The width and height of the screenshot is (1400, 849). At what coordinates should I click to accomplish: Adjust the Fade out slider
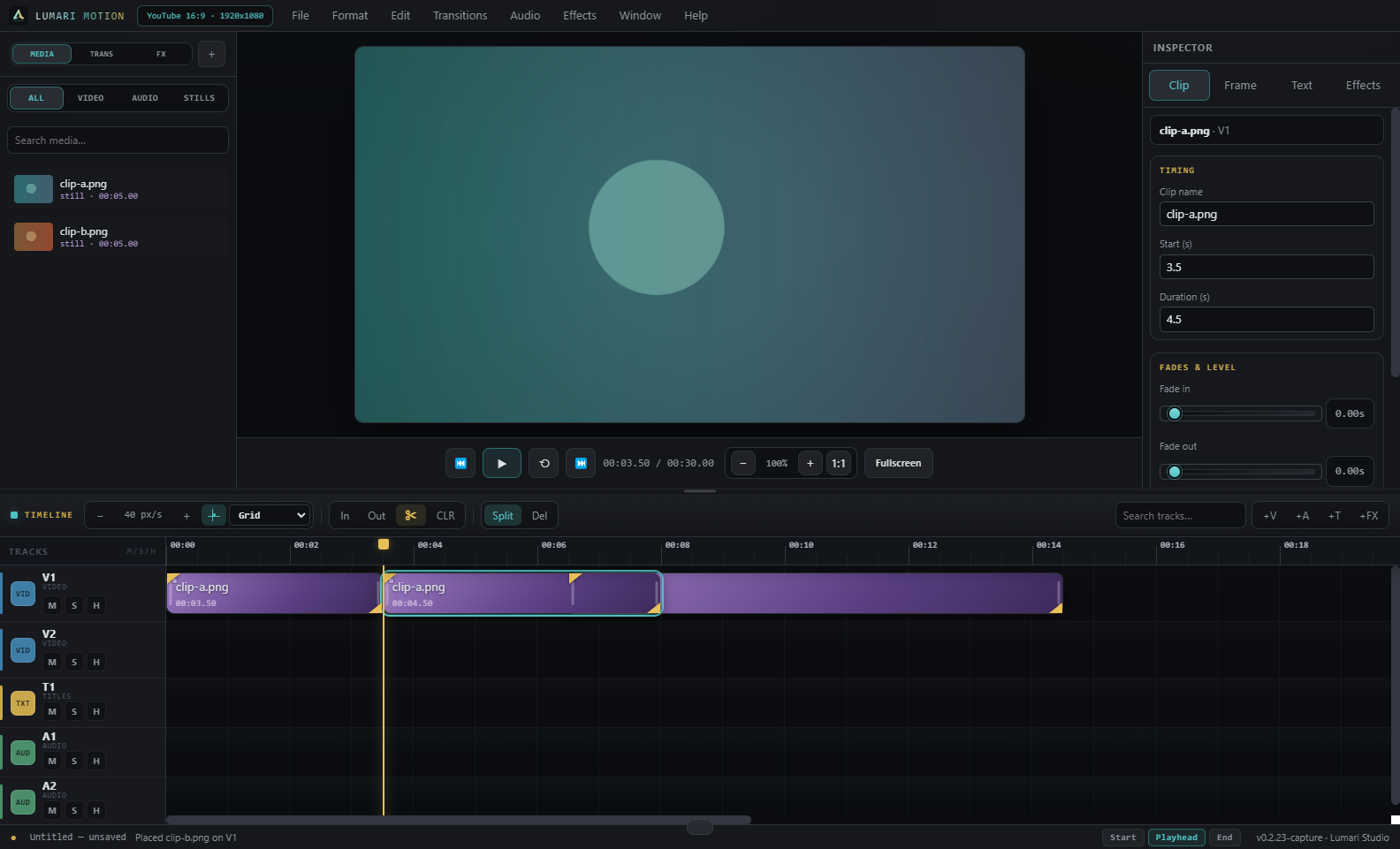click(x=1240, y=472)
